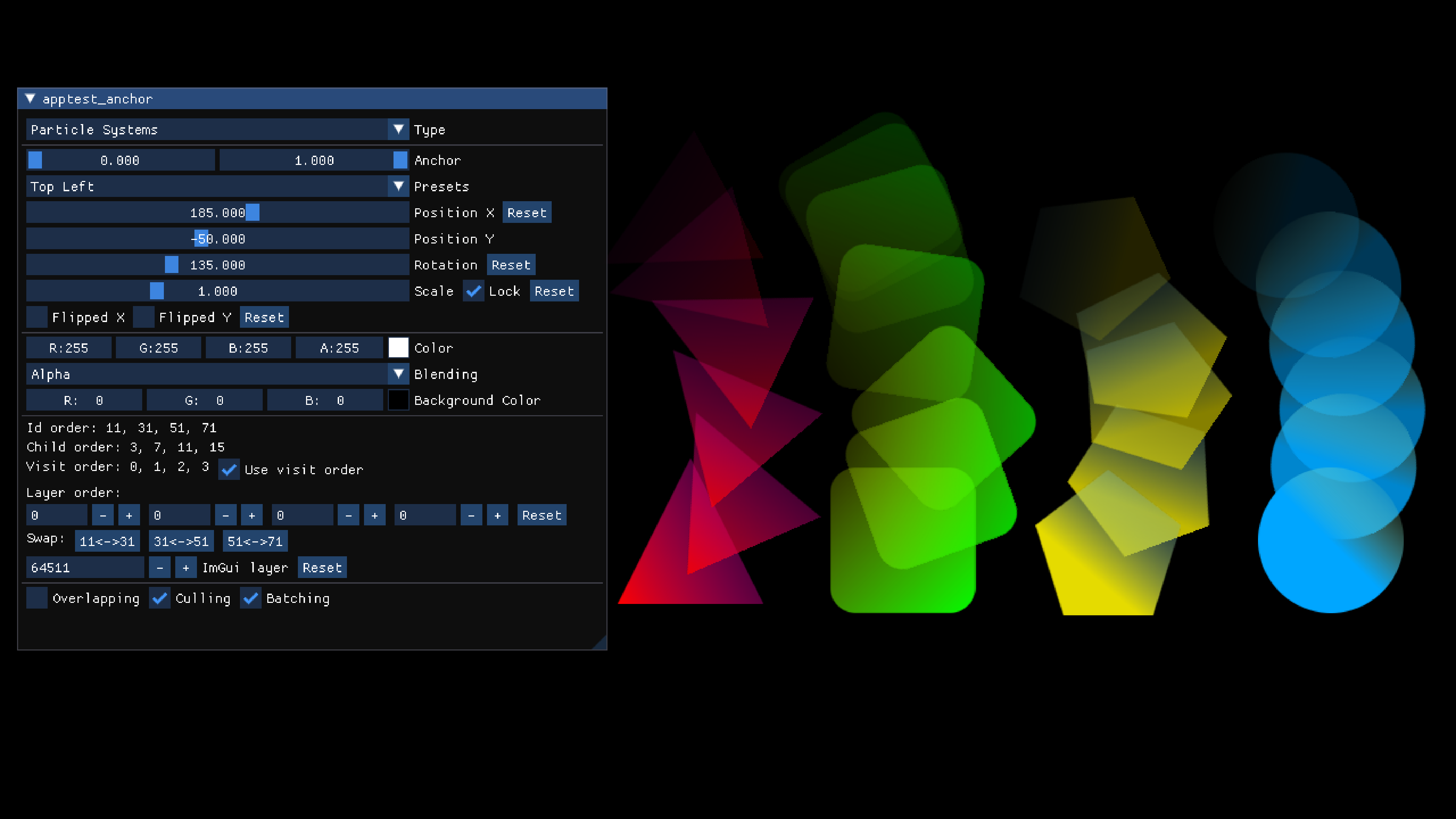Collapse the apptest_anchor window triangle
The image size is (1456, 819).
coord(30,98)
